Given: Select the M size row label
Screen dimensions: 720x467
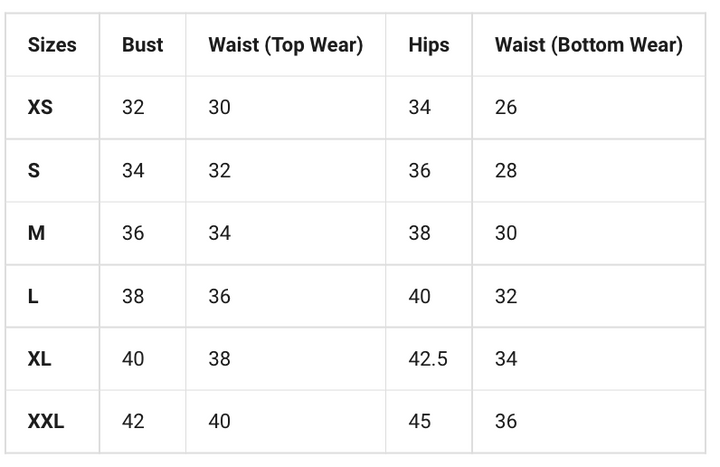Looking at the screenshot, I should click(x=36, y=233).
